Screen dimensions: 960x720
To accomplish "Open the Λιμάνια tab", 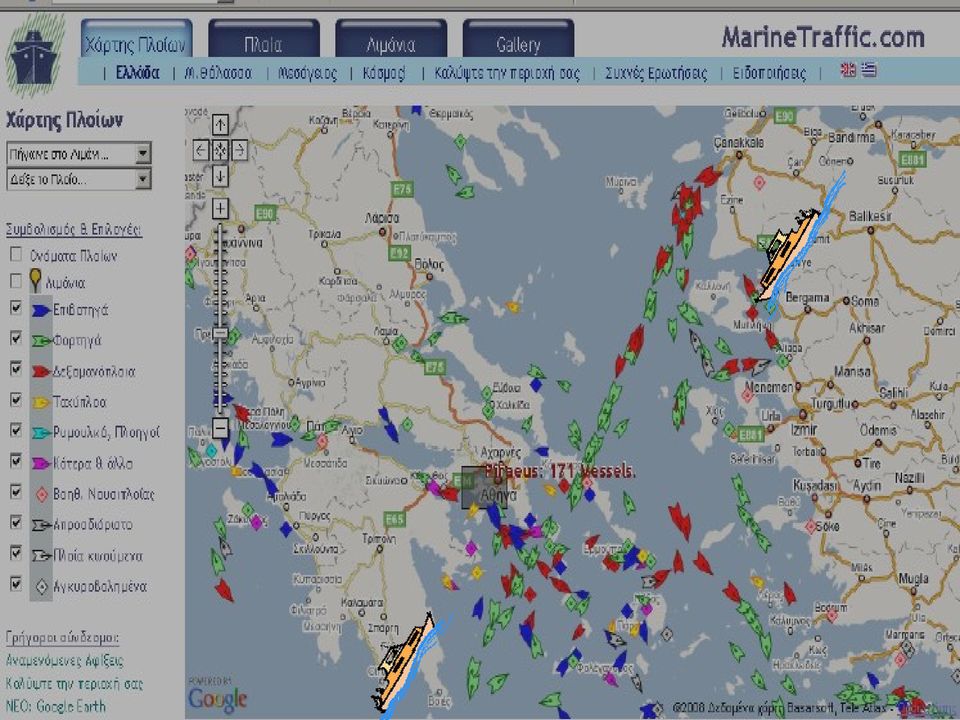I will pos(391,38).
